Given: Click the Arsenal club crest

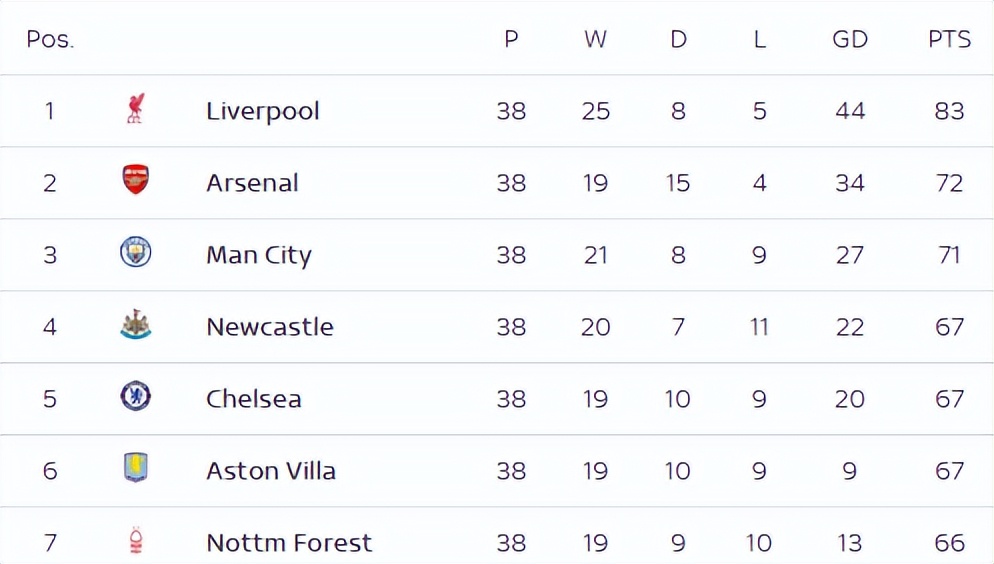Looking at the screenshot, I should pyautogui.click(x=136, y=181).
